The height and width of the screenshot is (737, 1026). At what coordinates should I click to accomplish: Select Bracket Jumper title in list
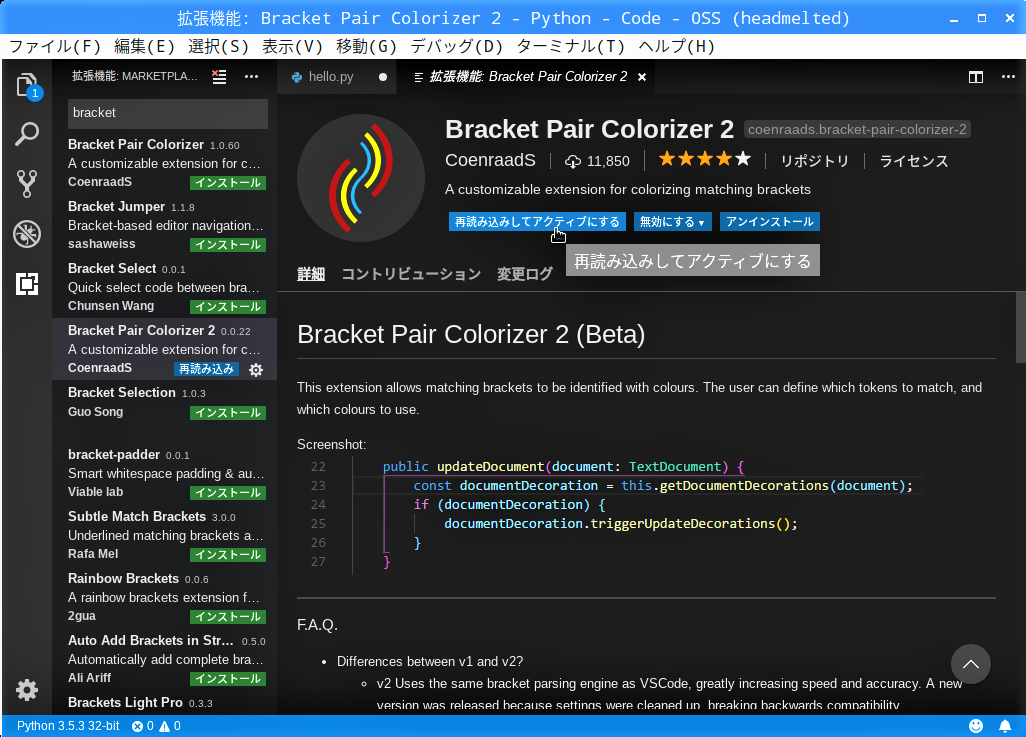[116, 207]
